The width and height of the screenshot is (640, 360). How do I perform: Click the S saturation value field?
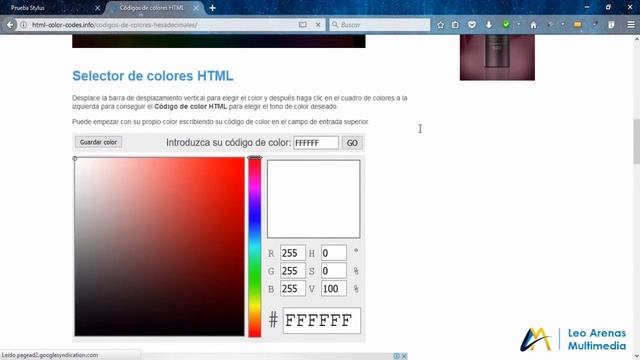pos(334,271)
